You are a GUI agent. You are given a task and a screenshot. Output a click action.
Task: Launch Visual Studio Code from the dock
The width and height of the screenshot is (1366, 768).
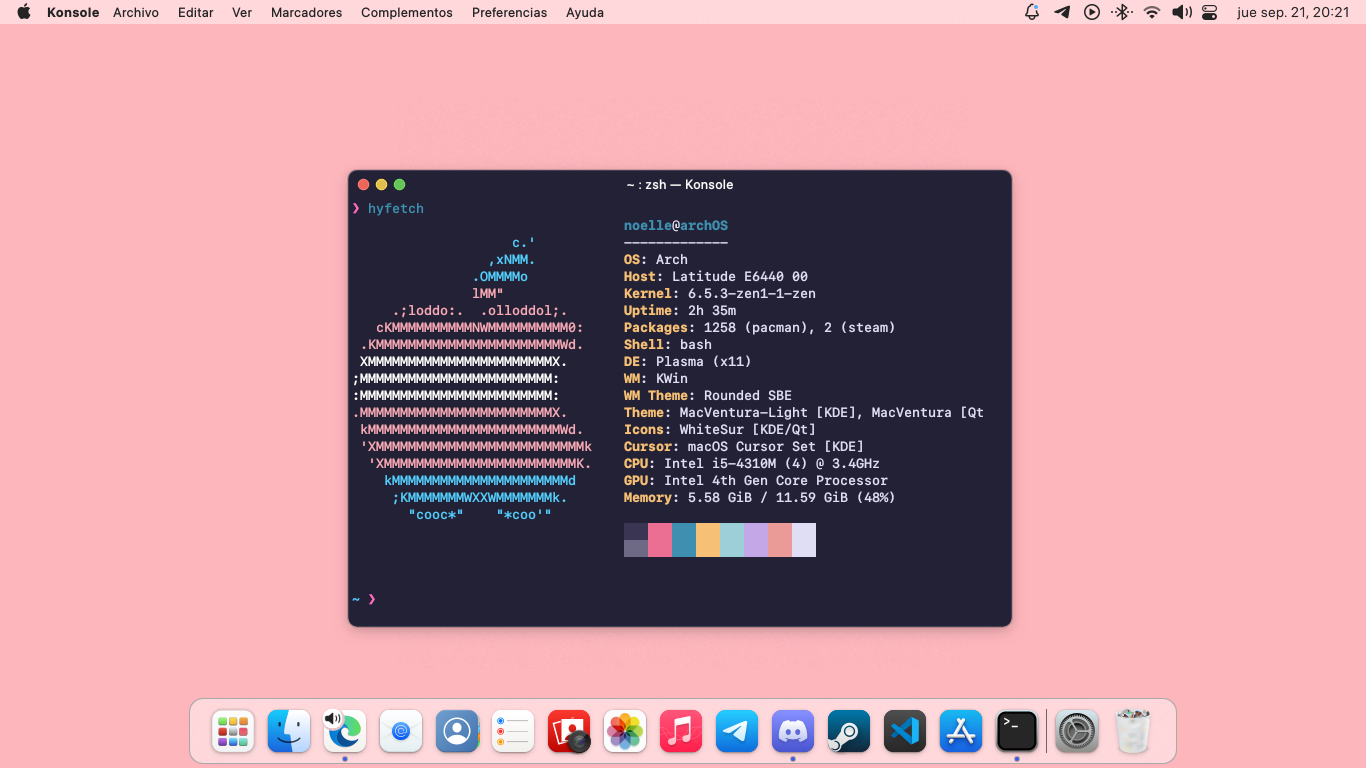pos(905,731)
